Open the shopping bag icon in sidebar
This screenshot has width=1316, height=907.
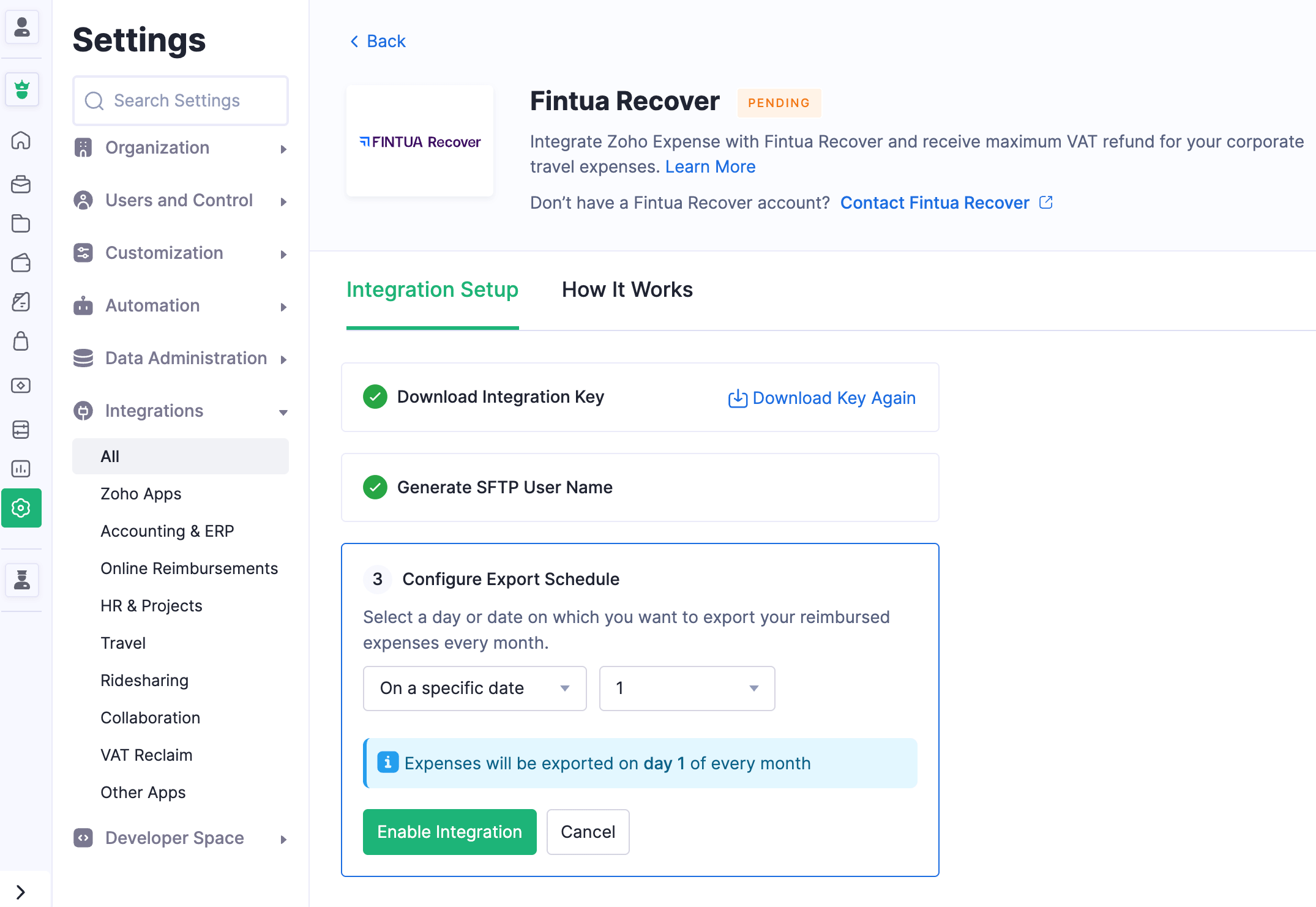tap(21, 341)
